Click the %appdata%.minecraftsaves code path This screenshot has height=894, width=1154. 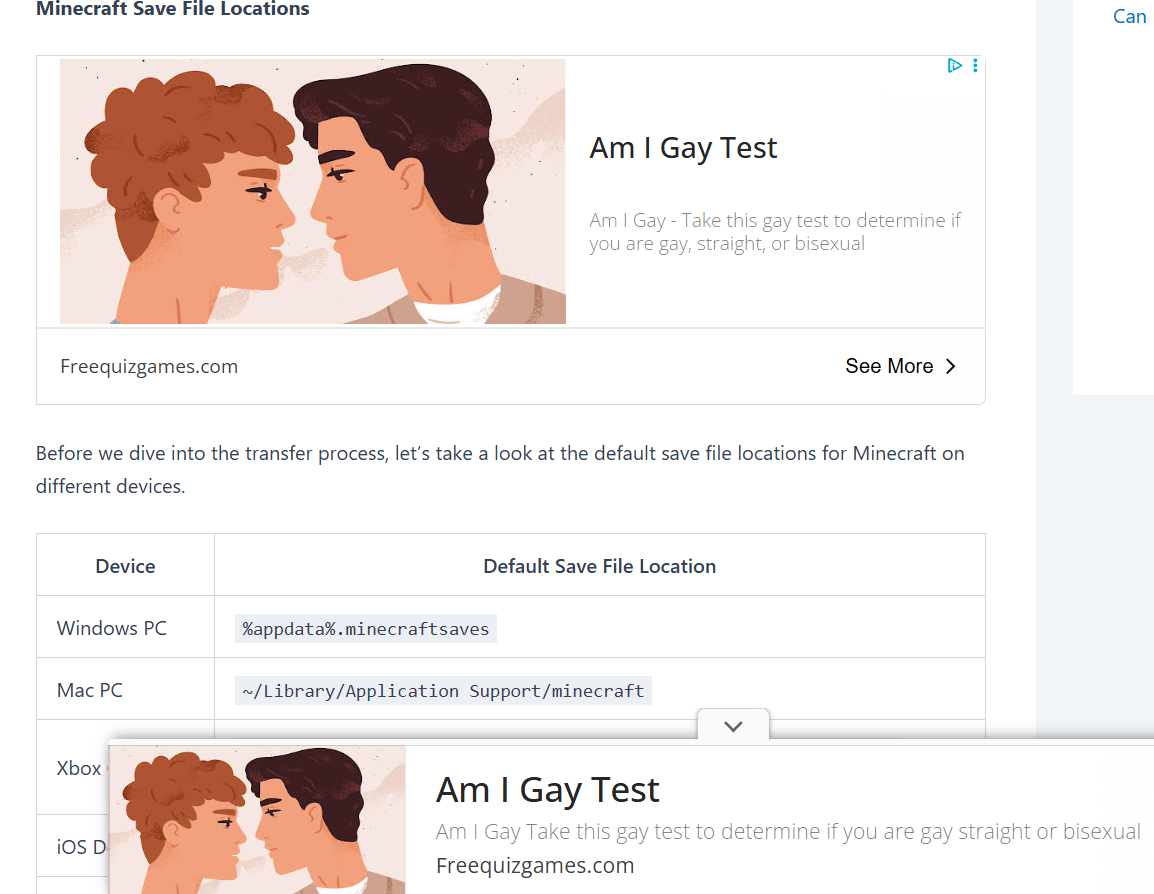pos(366,629)
